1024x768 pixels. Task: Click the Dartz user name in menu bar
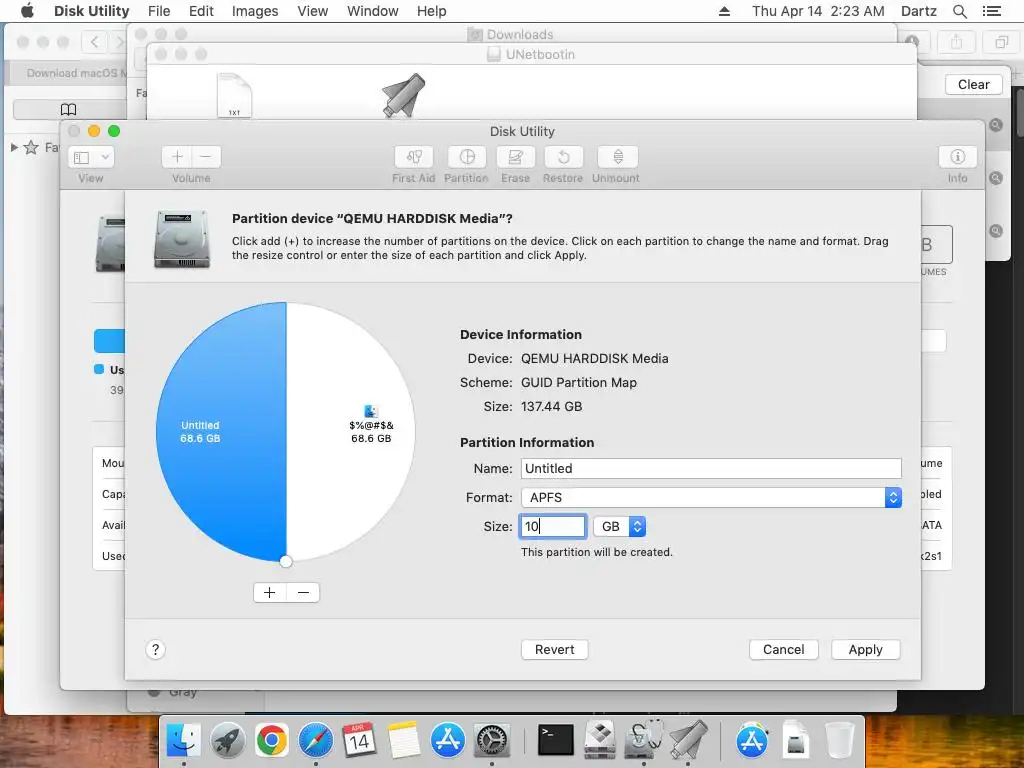click(x=918, y=11)
